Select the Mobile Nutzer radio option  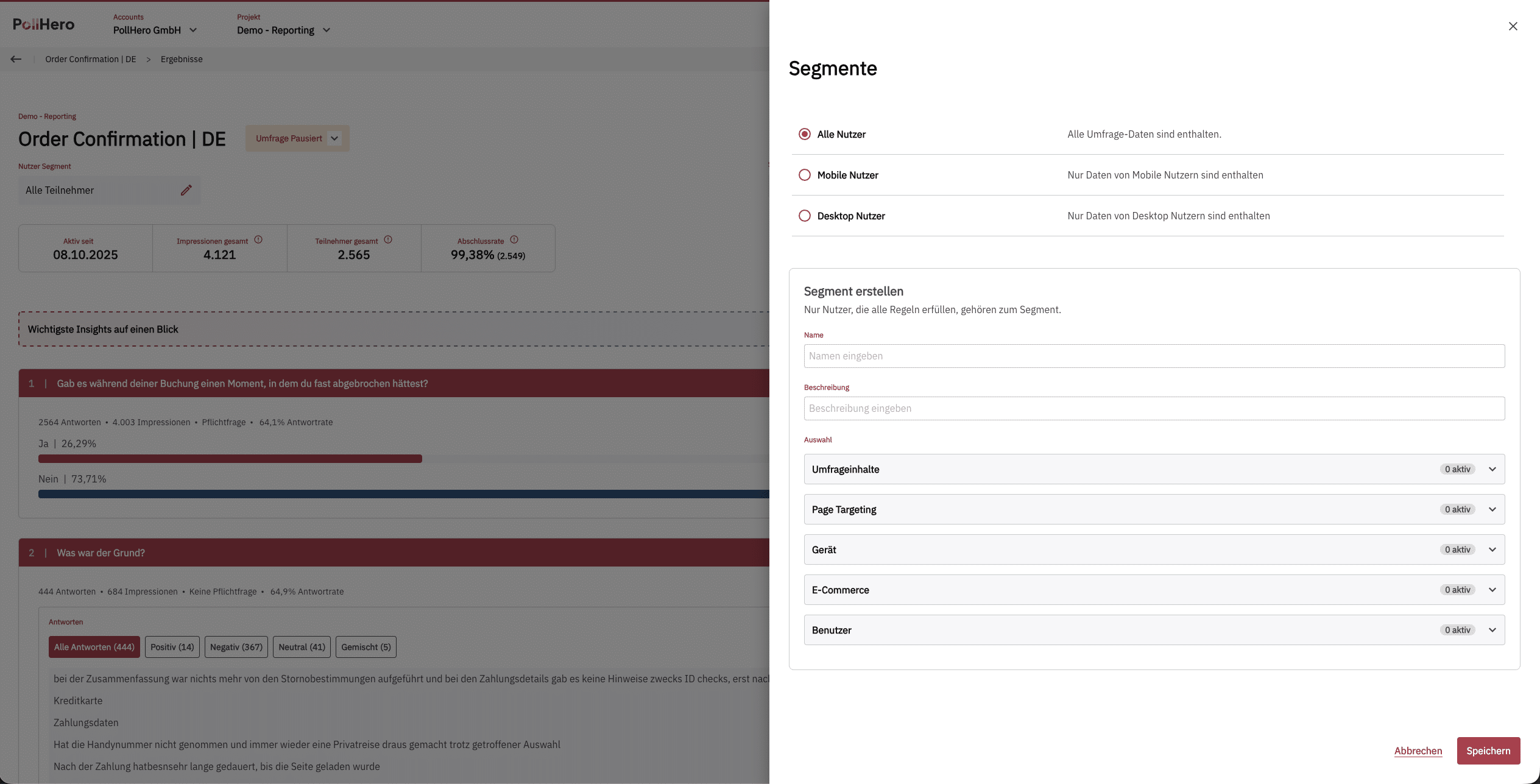[805, 175]
